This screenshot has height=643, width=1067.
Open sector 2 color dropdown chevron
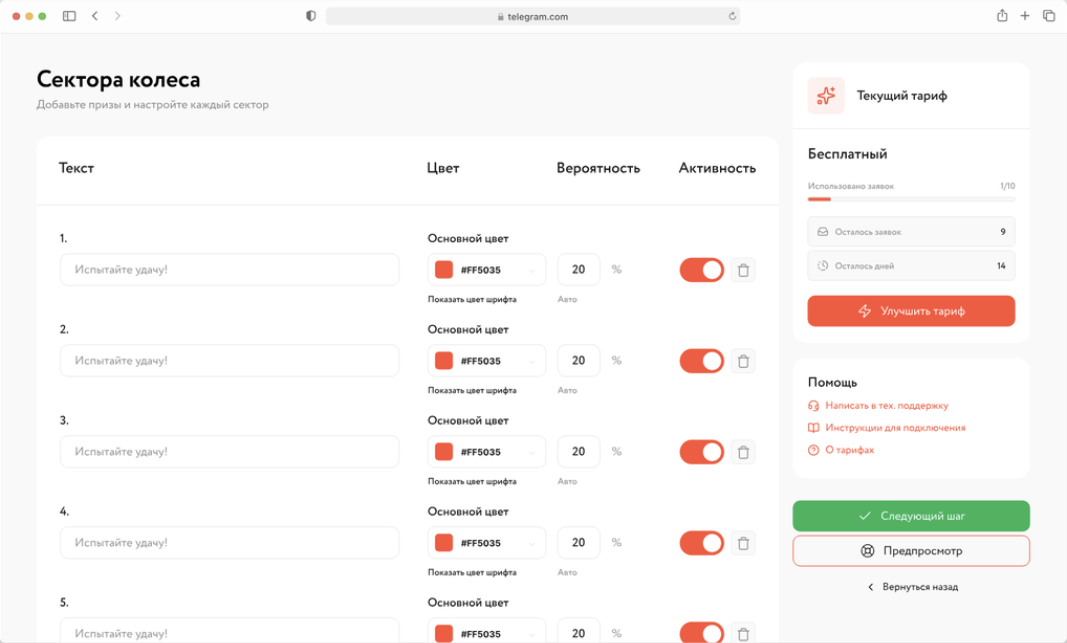pyautogui.click(x=531, y=362)
